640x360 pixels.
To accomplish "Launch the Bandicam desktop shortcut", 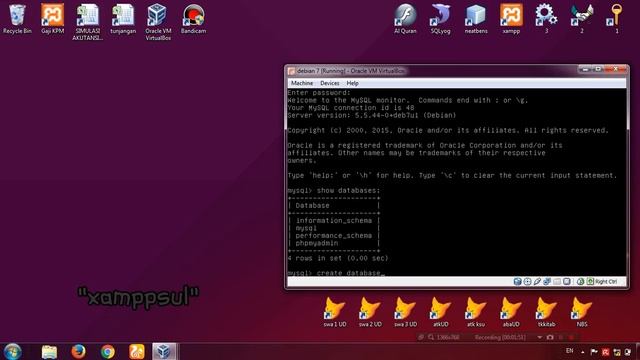I will 193,19.
